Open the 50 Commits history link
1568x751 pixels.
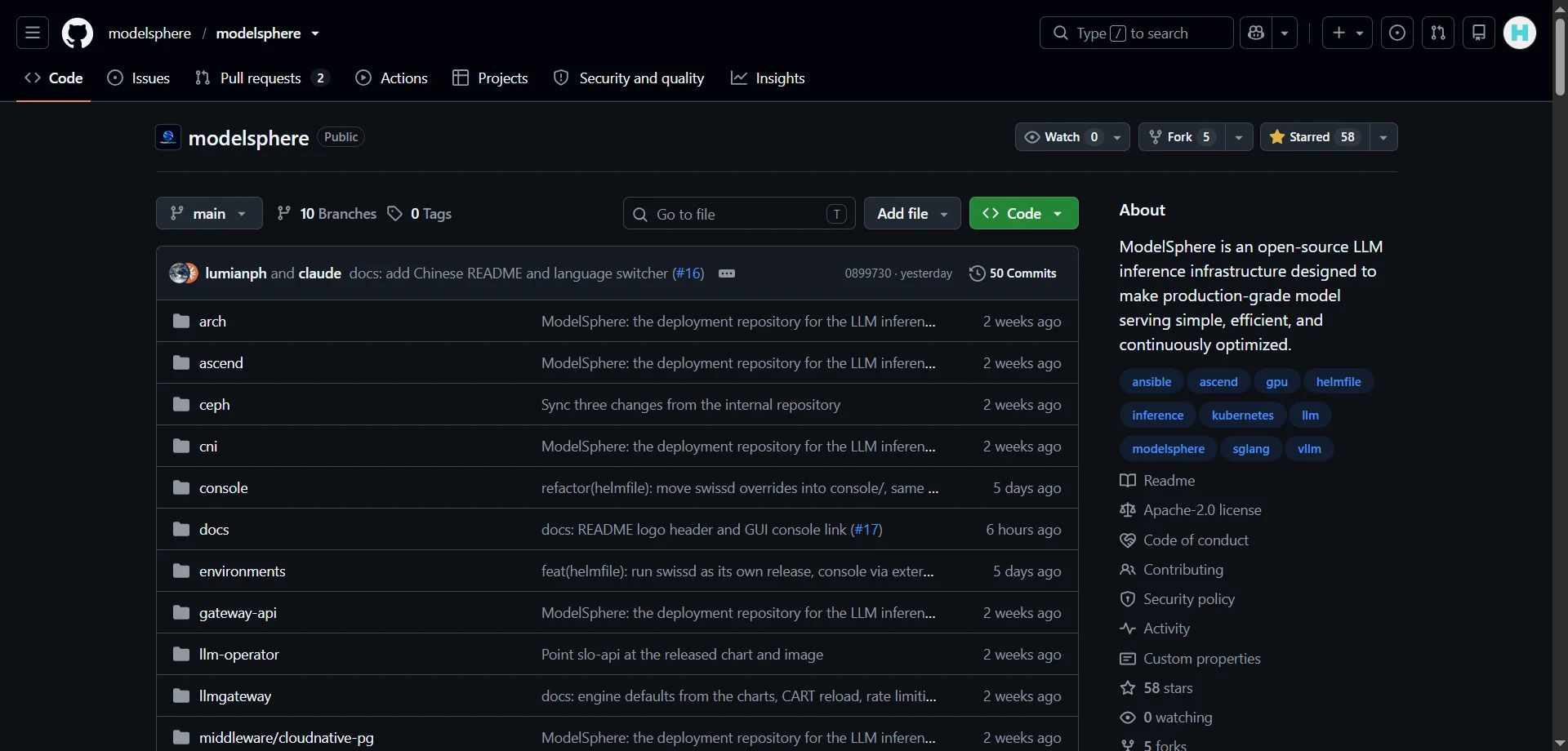pos(1013,273)
